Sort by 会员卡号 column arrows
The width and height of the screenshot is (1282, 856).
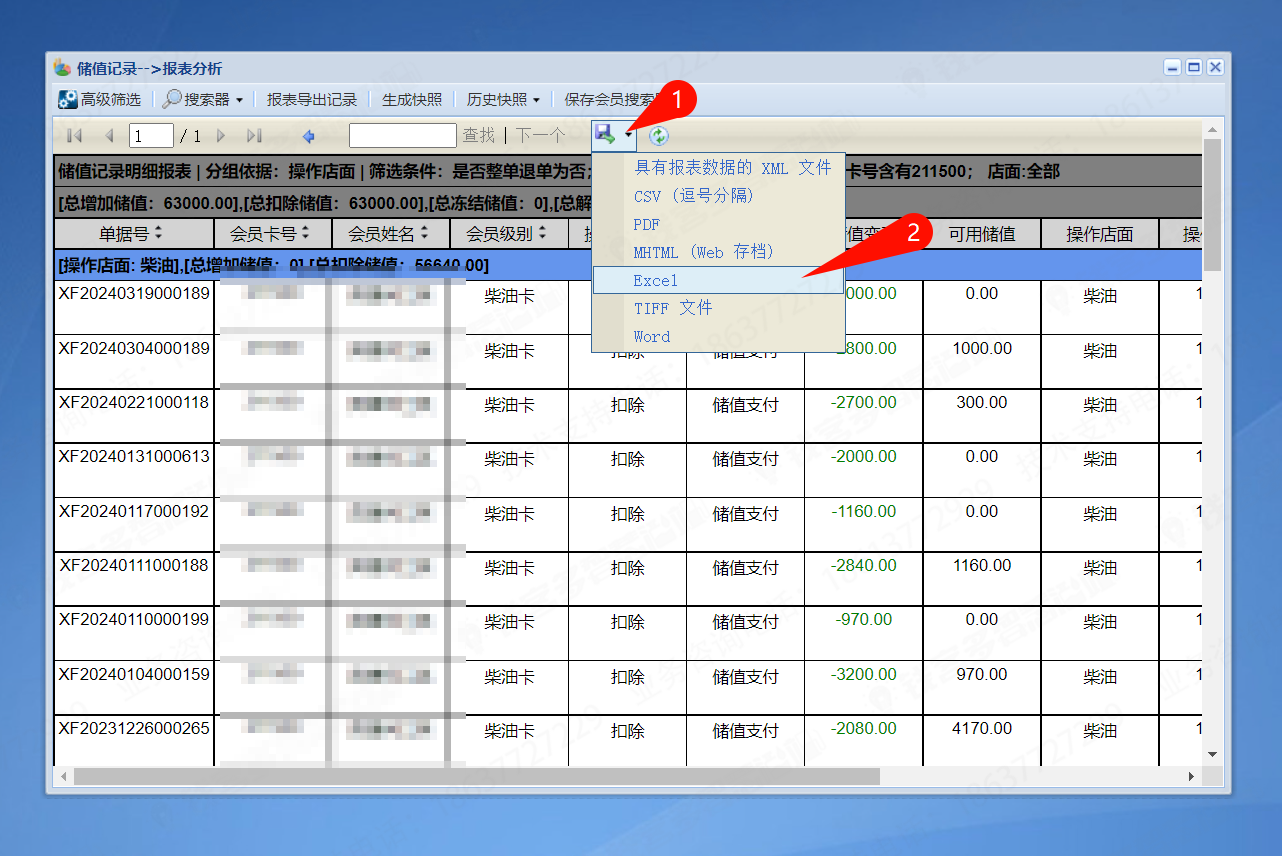point(305,234)
